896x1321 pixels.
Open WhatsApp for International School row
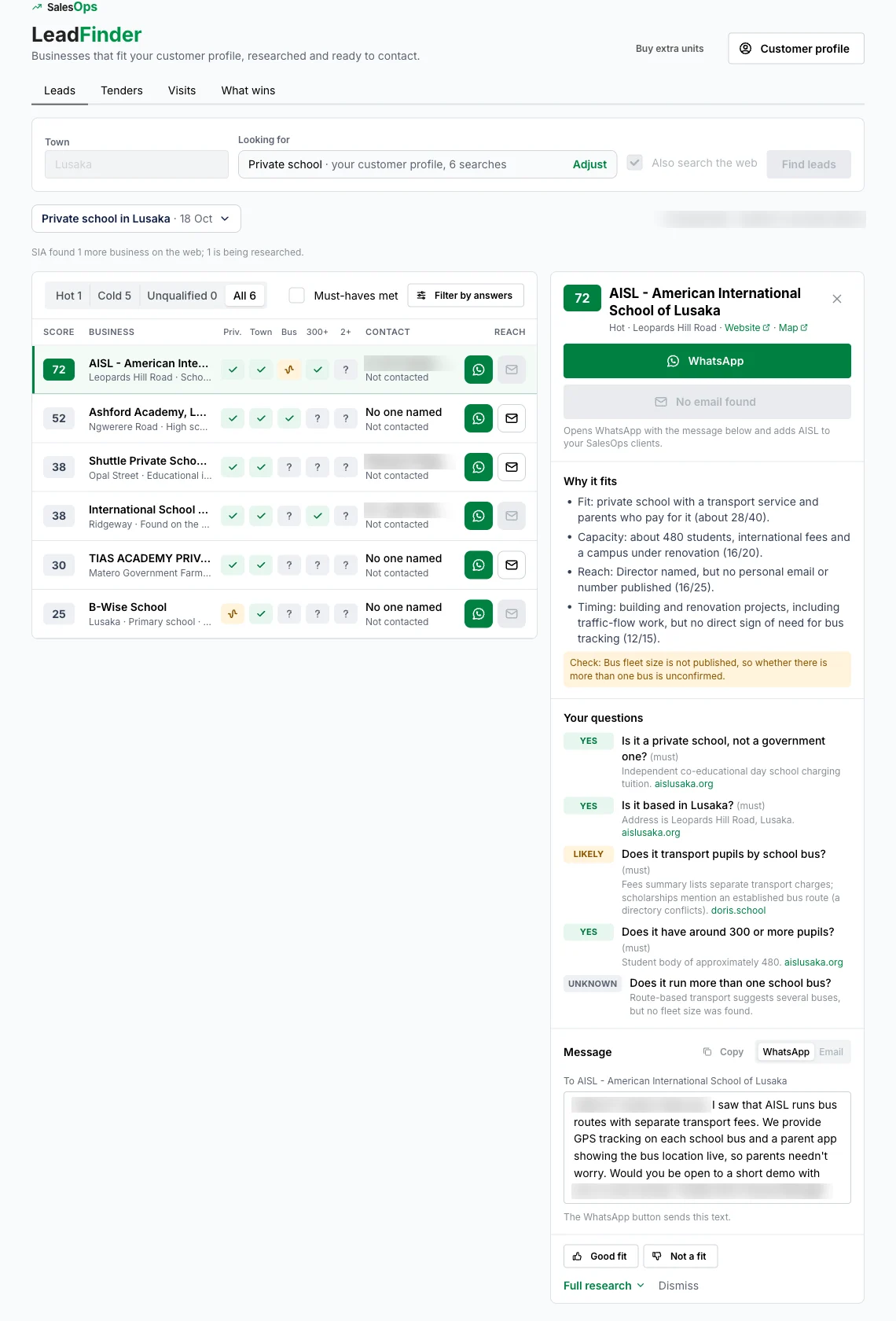[x=478, y=516]
